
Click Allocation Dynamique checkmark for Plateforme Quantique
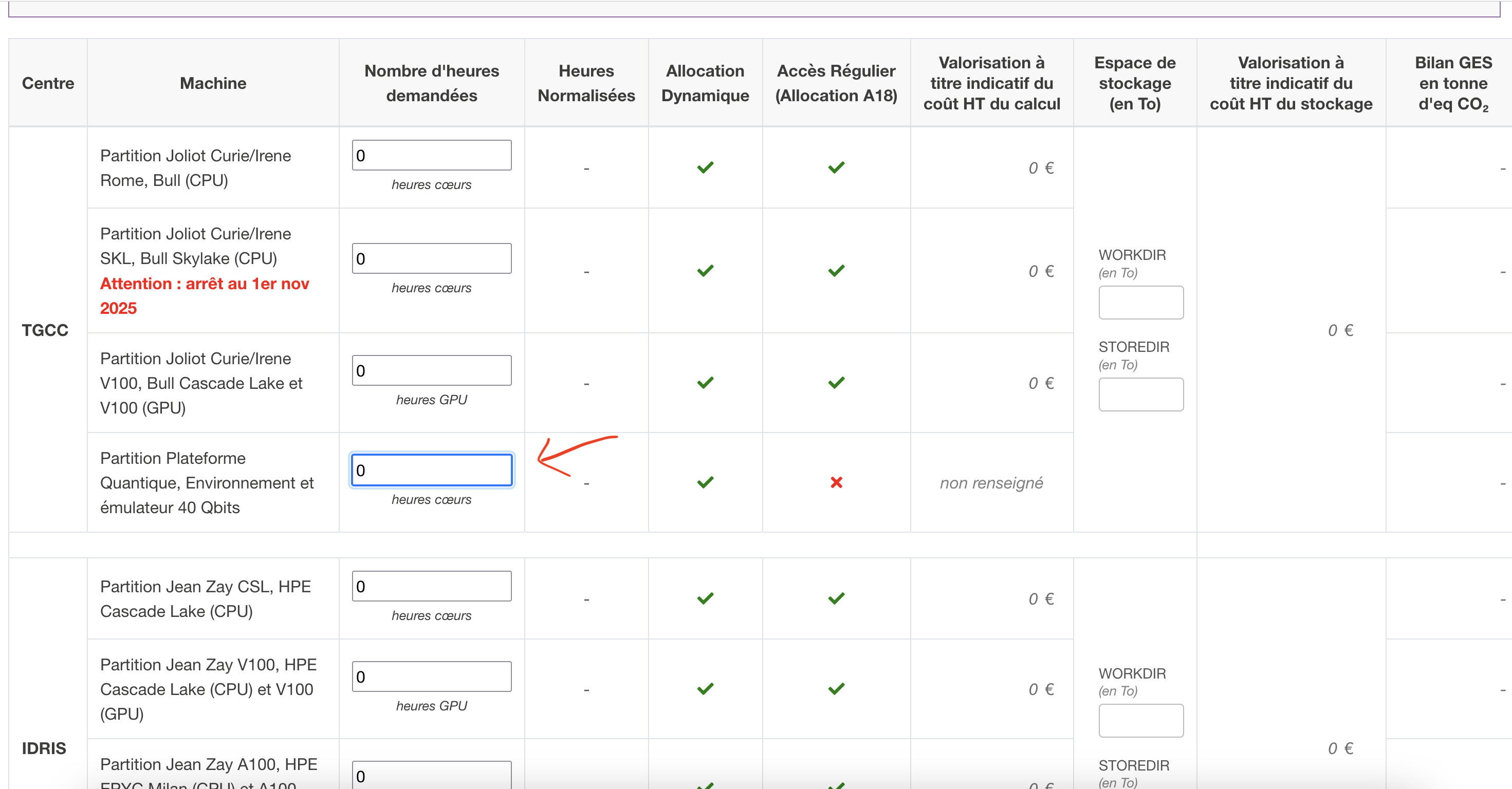705,483
